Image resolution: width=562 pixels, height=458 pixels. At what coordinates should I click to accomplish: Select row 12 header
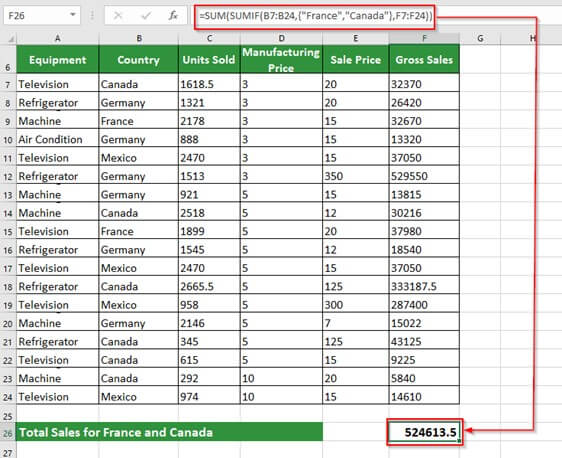pyautogui.click(x=8, y=176)
